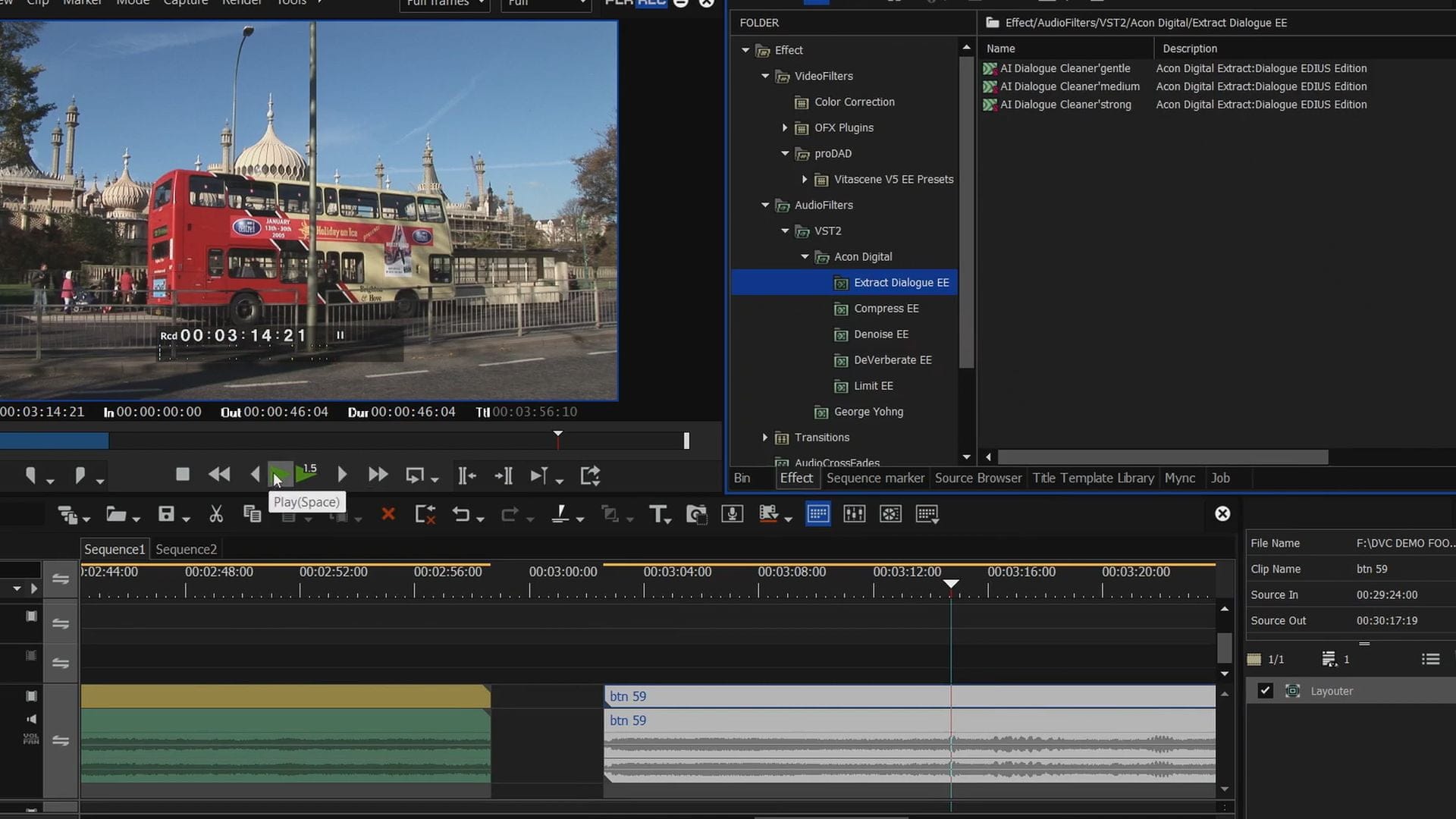Select AI Dialogue Cleaner'medium preset
The width and height of the screenshot is (1456, 819).
click(1069, 86)
